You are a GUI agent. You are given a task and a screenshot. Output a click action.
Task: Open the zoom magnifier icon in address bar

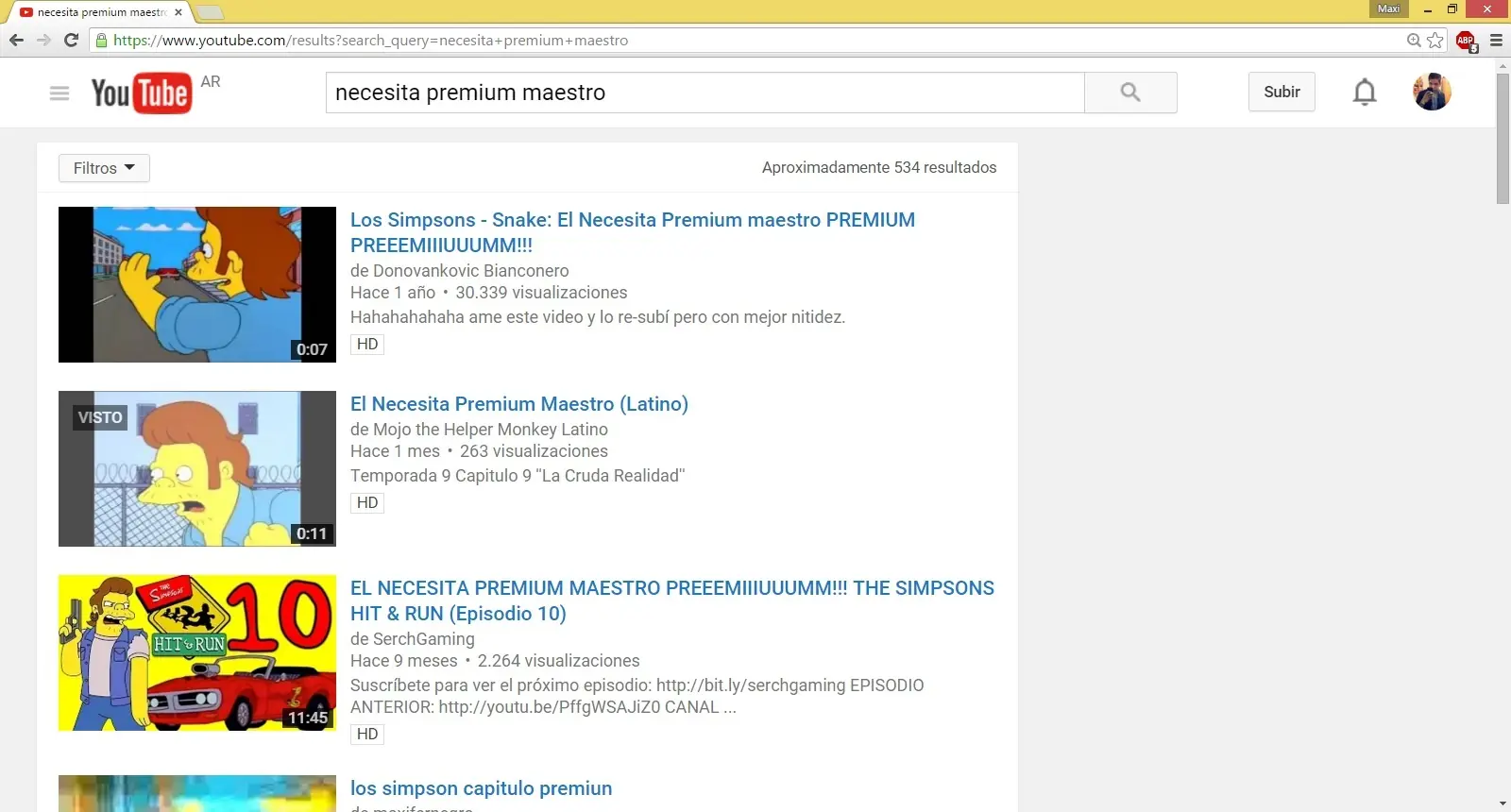(x=1414, y=40)
